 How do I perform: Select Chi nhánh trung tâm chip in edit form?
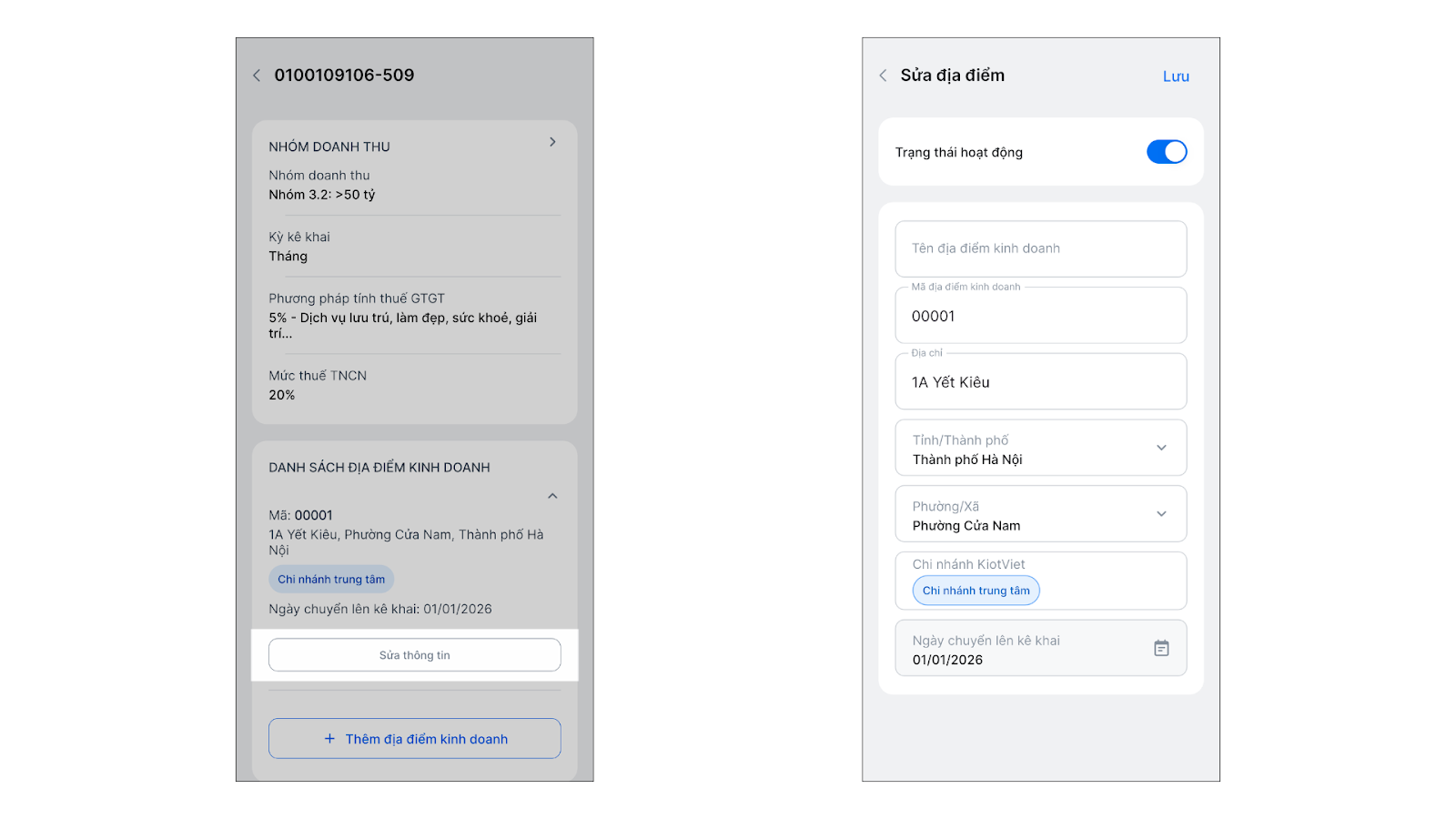tap(976, 591)
